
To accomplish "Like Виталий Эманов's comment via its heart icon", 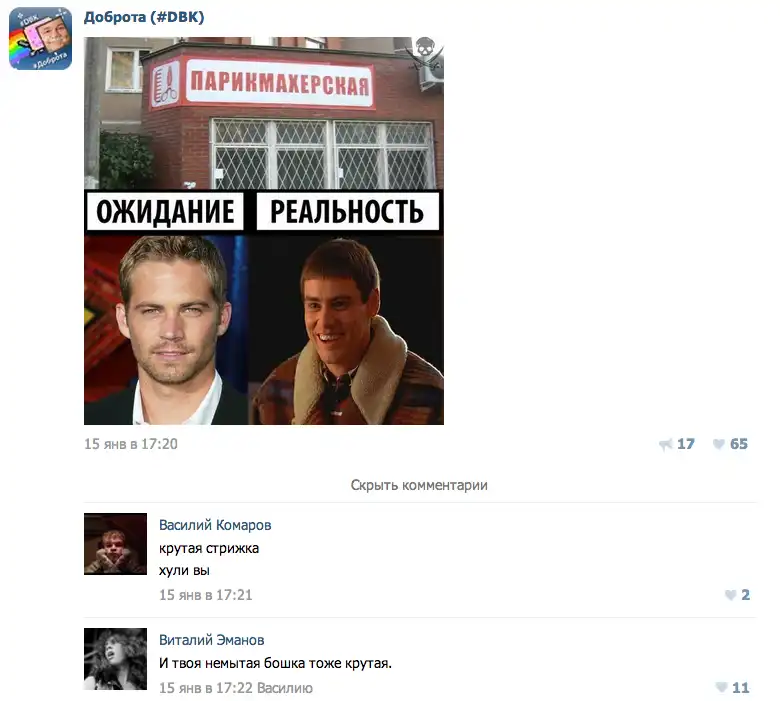I will click(x=721, y=688).
